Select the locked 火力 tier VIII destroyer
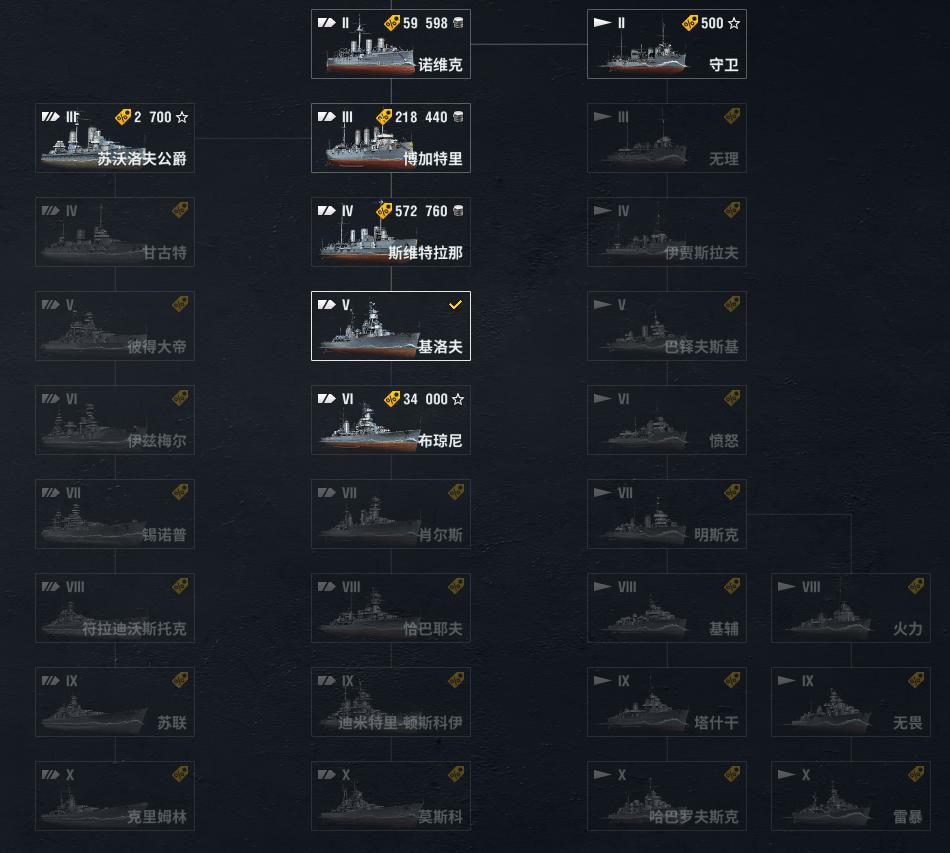Viewport: 950px width, 853px height. tap(850, 609)
